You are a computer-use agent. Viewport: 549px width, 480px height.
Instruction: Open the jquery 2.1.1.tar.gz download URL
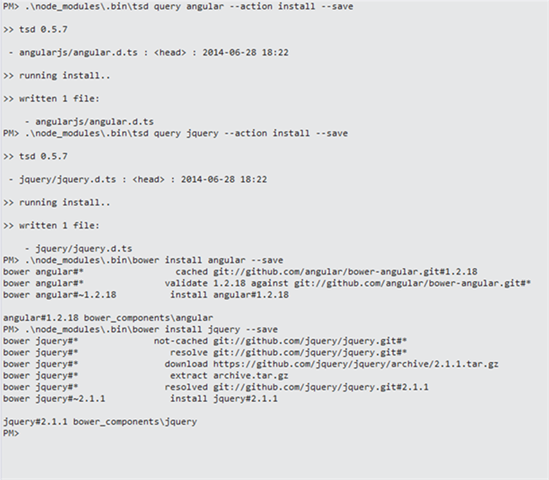[x=355, y=364]
